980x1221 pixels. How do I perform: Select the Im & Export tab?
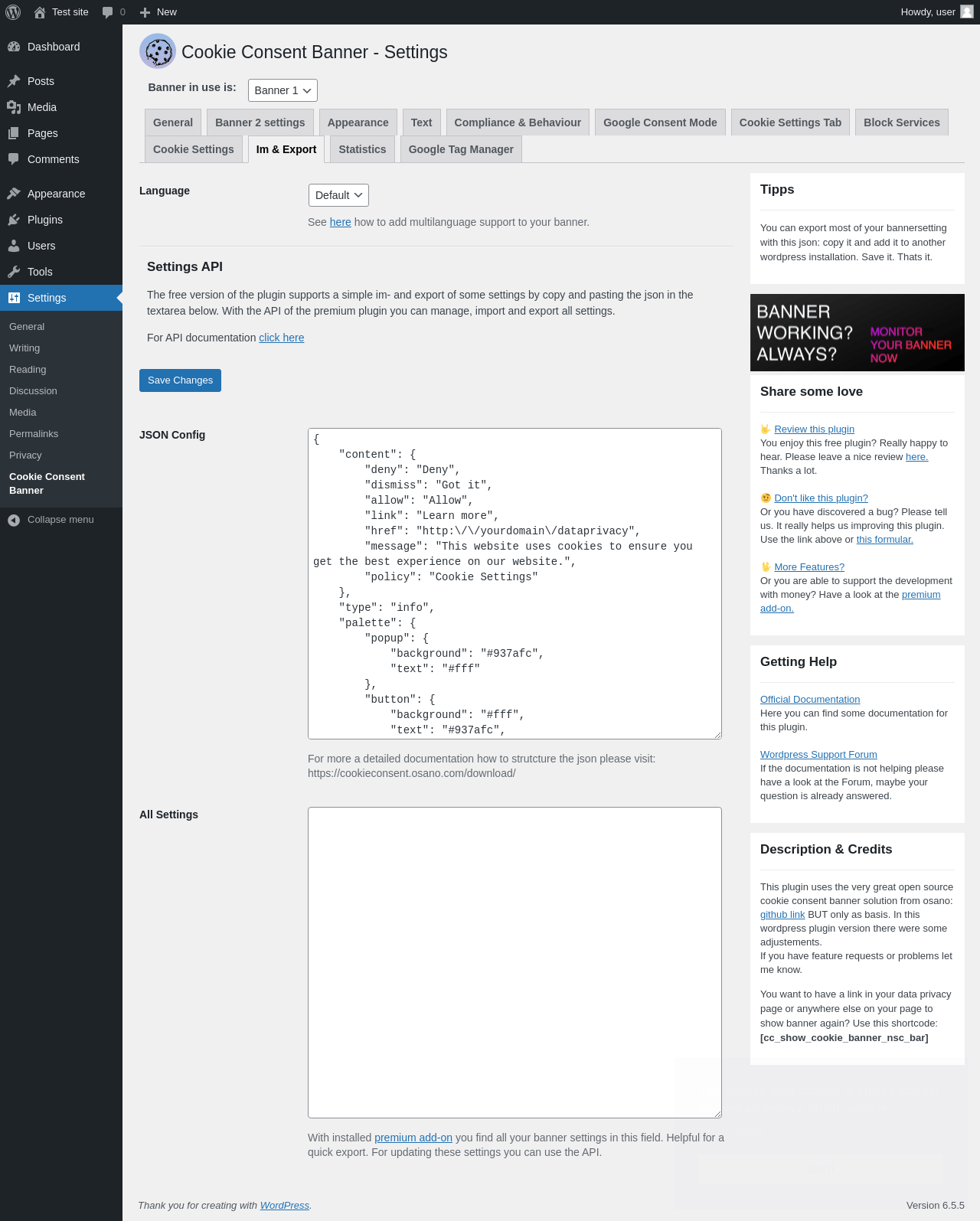[286, 149]
